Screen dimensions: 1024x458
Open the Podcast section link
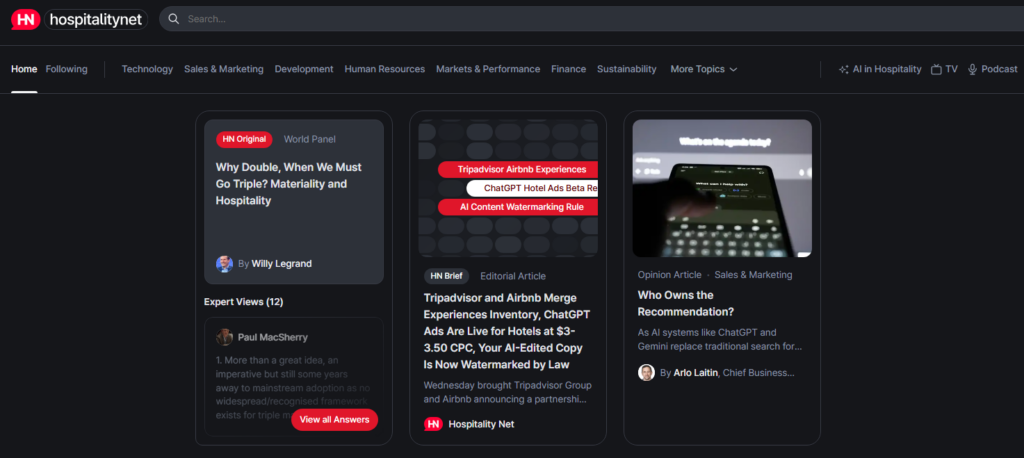click(x=999, y=69)
